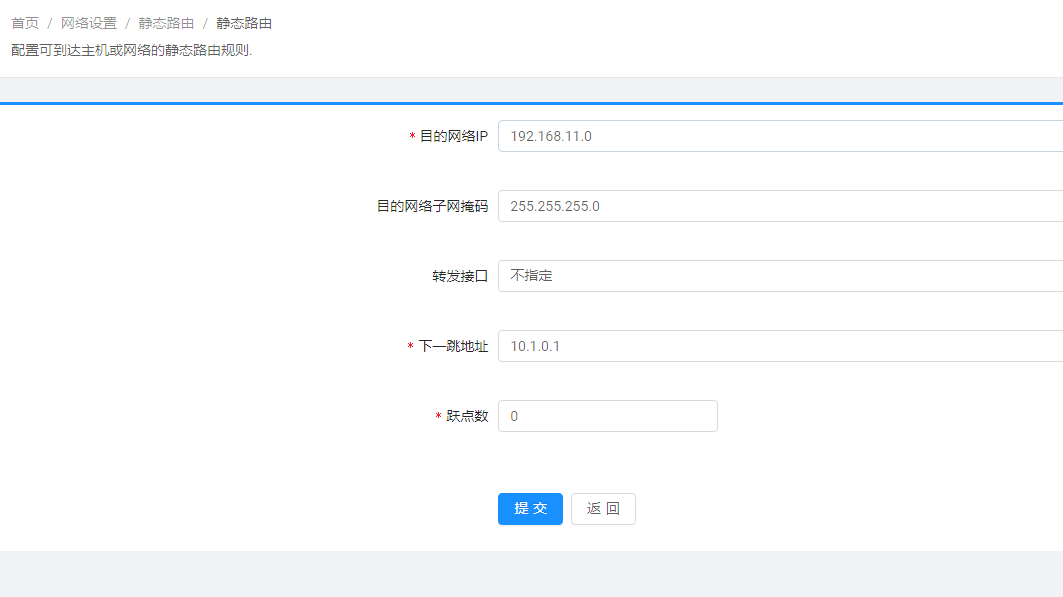Viewport: 1063px width, 597px height.
Task: Select the 跃点数 number input
Action: click(x=607, y=416)
